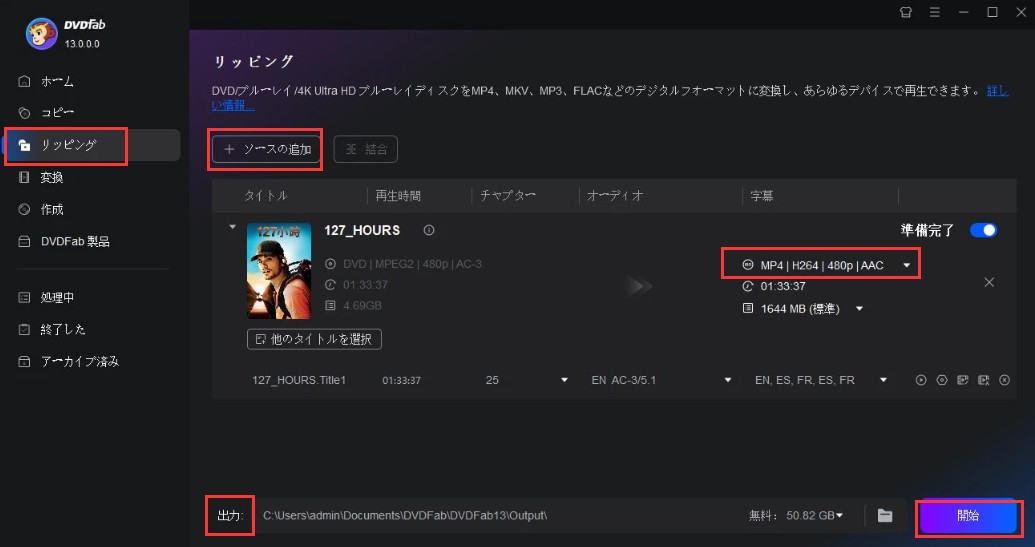This screenshot has width=1035, height=547.
Task: Preview Title1 with play icon
Action: tap(921, 380)
